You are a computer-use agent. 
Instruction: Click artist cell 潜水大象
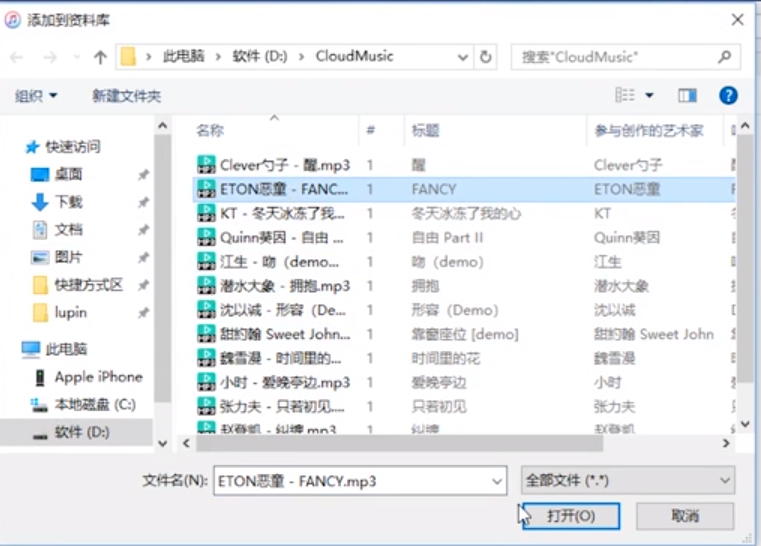(x=621, y=286)
